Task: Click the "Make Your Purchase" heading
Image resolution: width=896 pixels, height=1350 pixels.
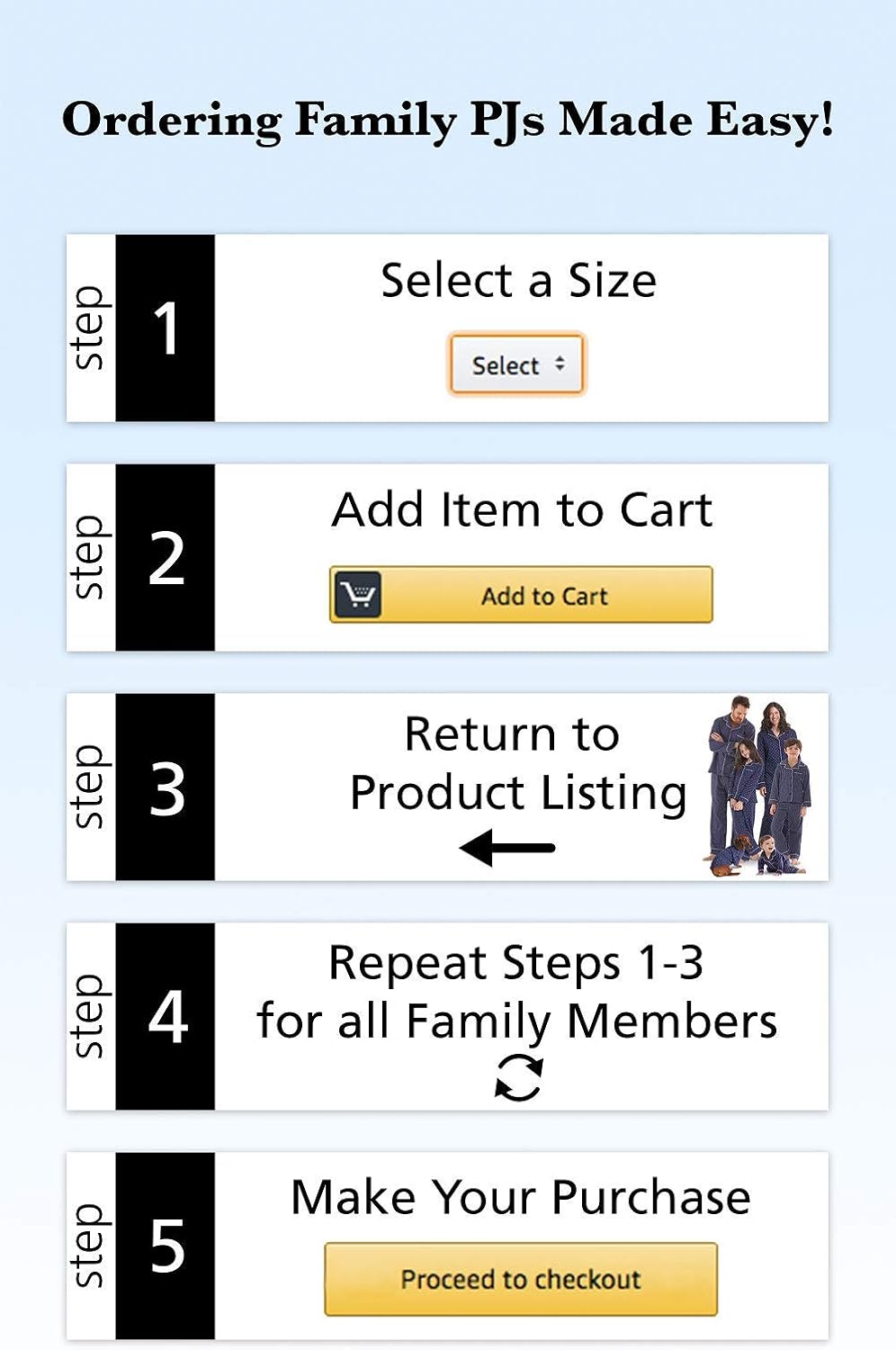Action: click(520, 1198)
